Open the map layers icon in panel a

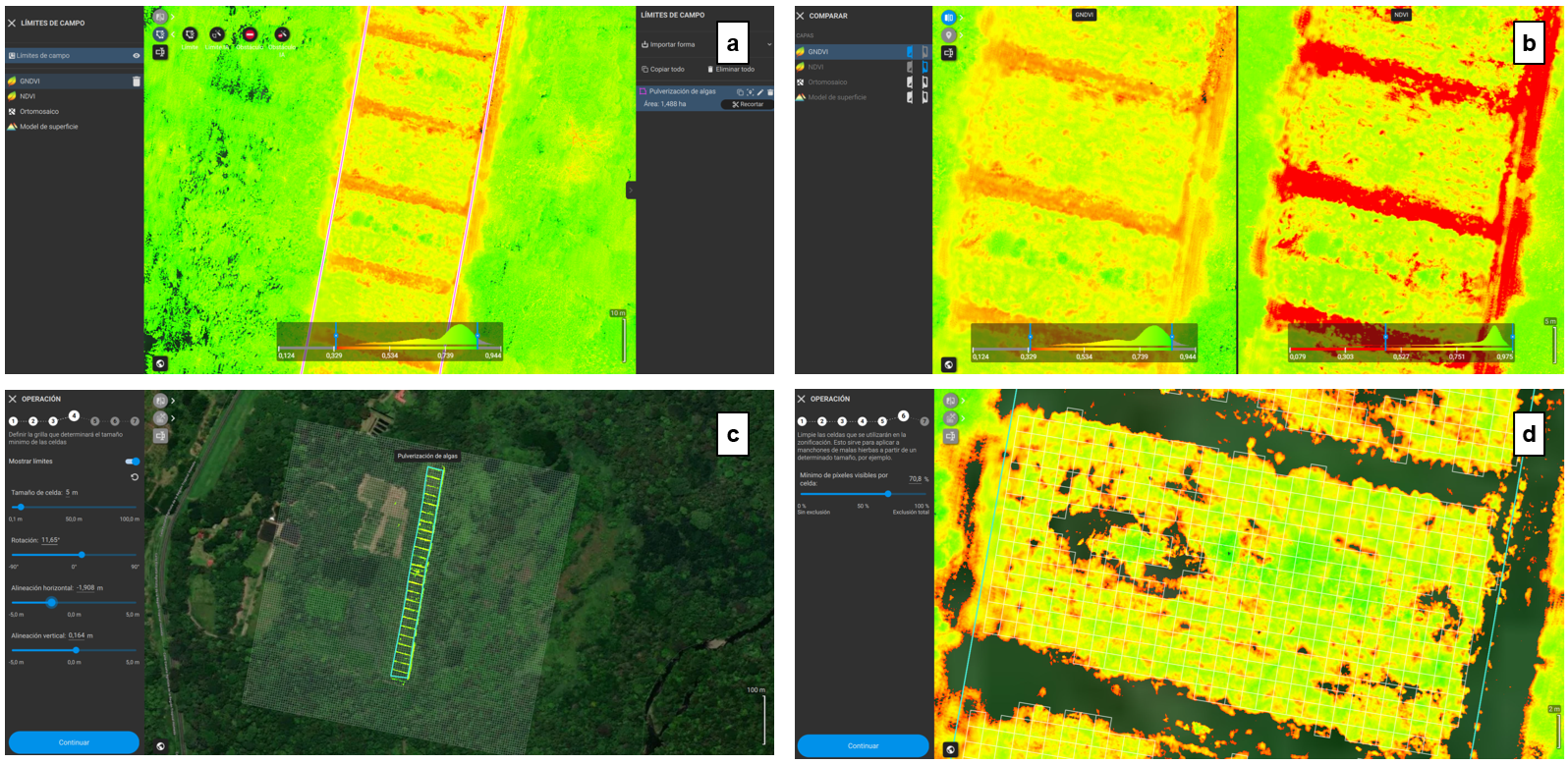click(160, 17)
